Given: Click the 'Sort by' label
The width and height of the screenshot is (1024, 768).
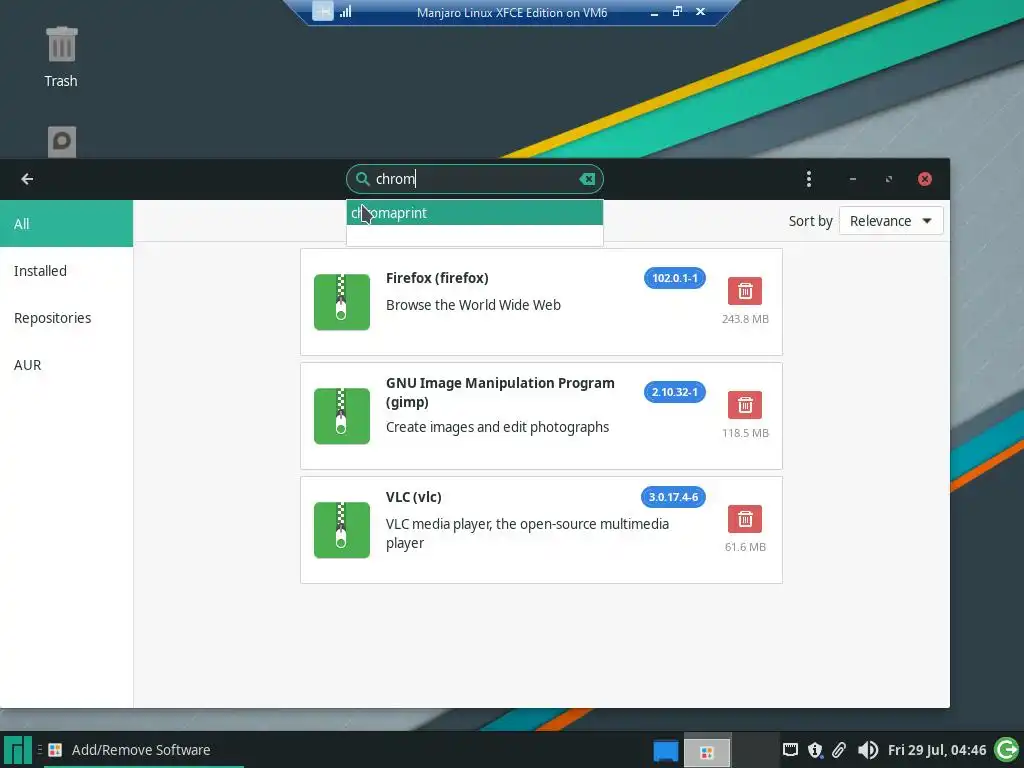Looking at the screenshot, I should 810,221.
